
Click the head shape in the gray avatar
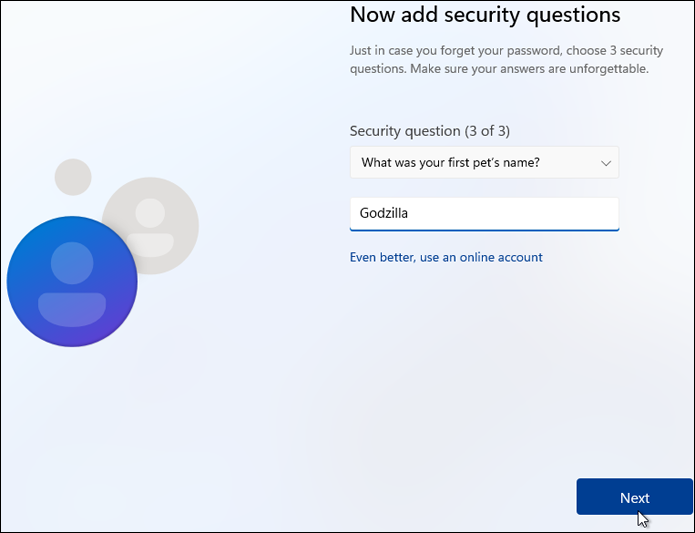click(150, 211)
